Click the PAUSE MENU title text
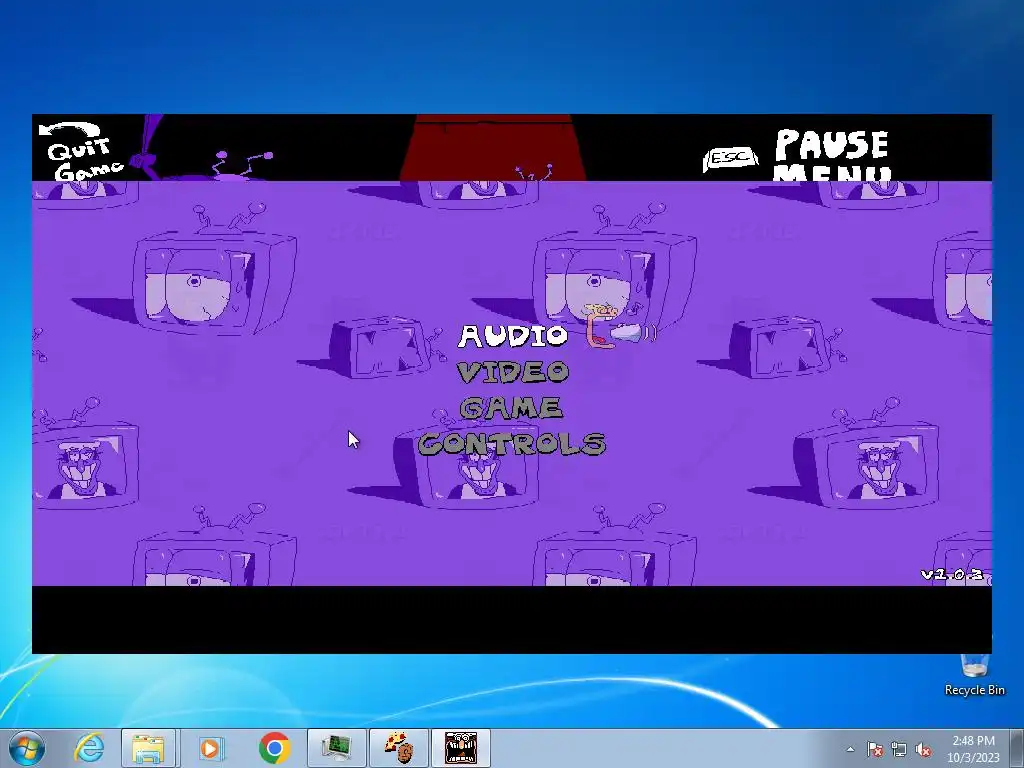 832,155
